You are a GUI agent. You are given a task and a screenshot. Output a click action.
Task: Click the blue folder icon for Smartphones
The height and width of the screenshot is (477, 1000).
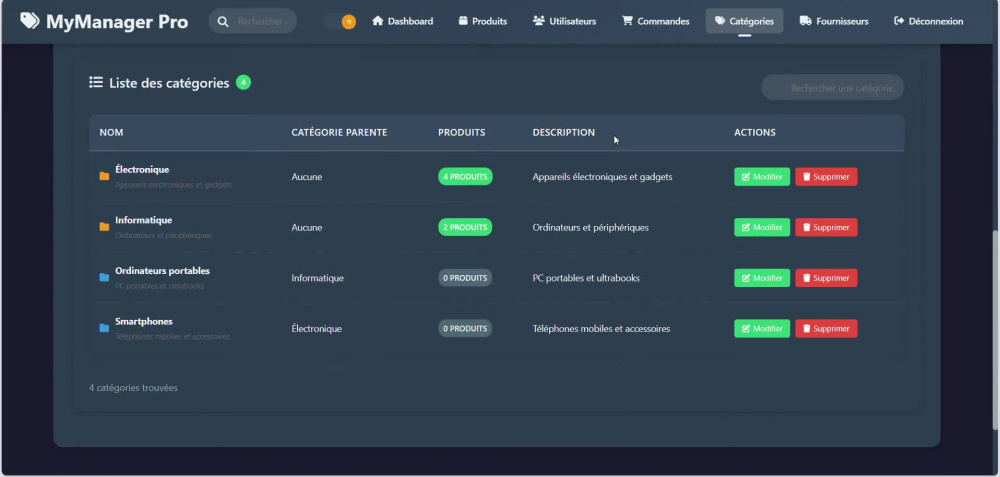point(105,328)
